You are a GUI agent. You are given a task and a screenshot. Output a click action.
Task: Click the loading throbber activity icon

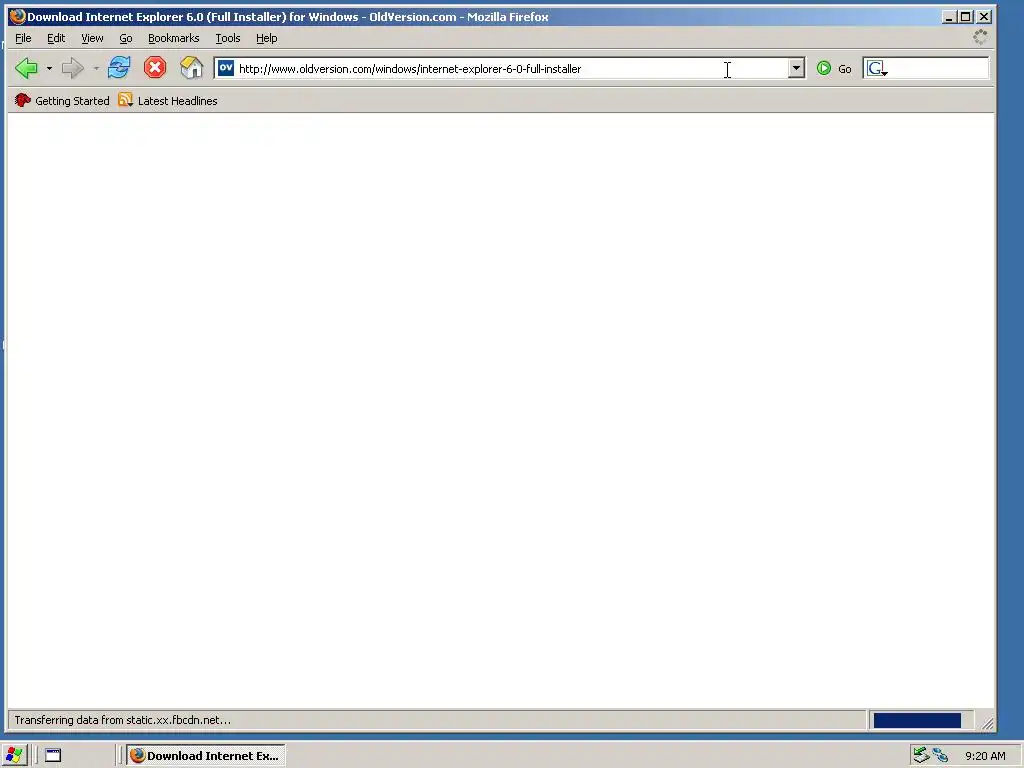980,37
